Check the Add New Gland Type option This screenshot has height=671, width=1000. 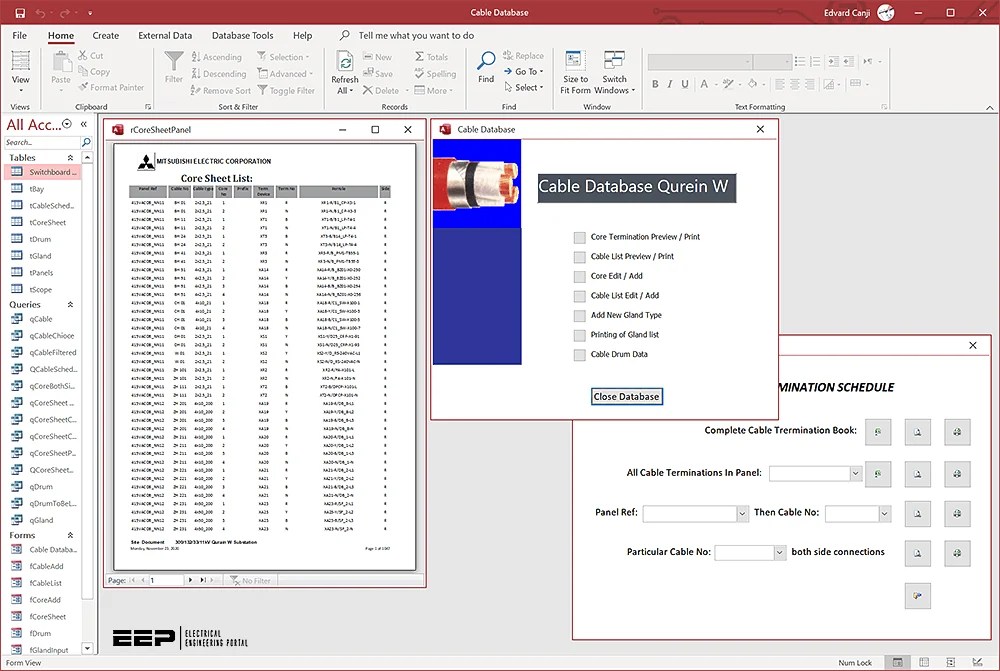578,315
